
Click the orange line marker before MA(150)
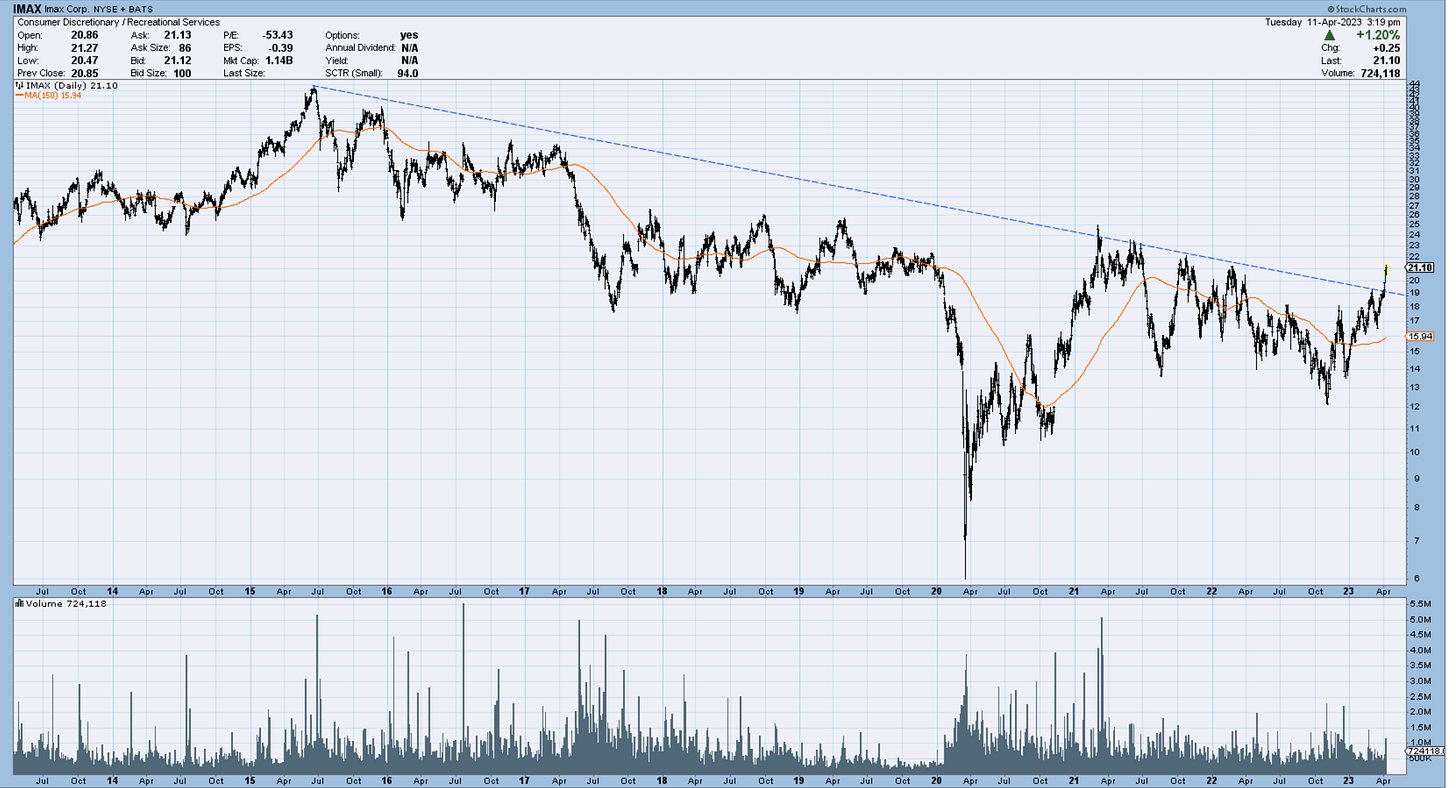pyautogui.click(x=19, y=96)
